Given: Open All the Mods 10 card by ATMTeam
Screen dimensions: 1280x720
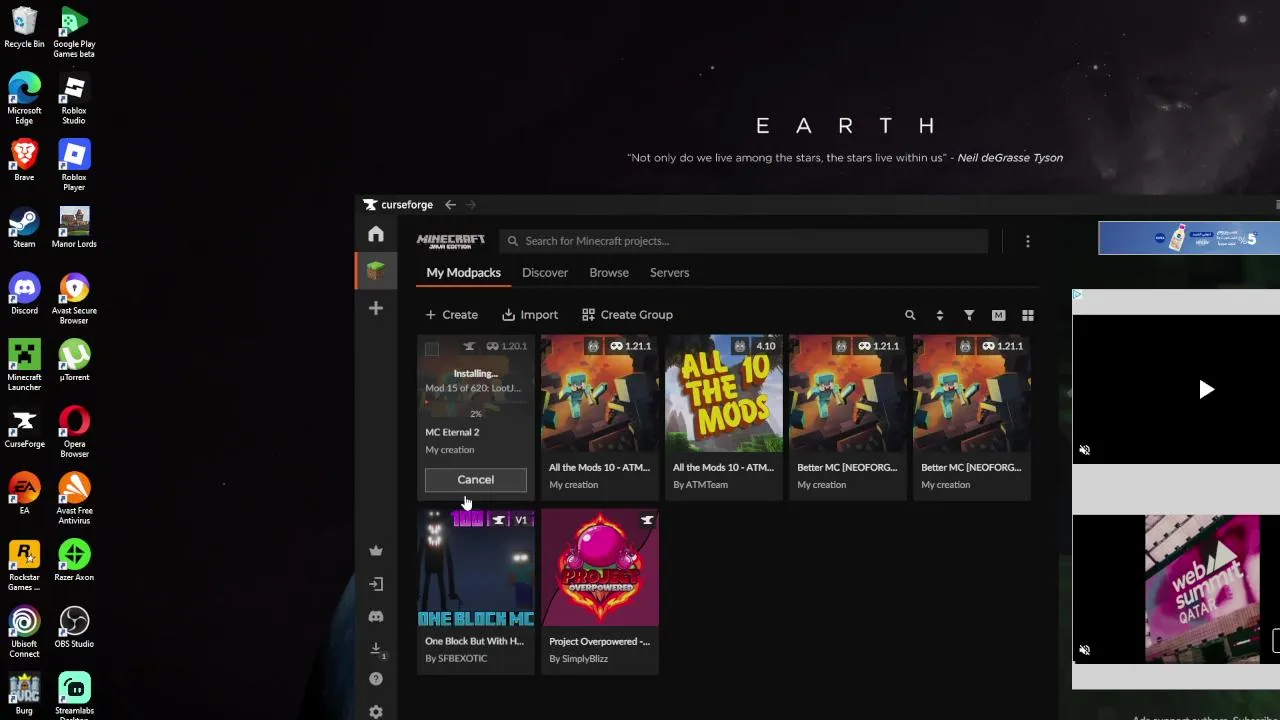Looking at the screenshot, I should click(724, 416).
